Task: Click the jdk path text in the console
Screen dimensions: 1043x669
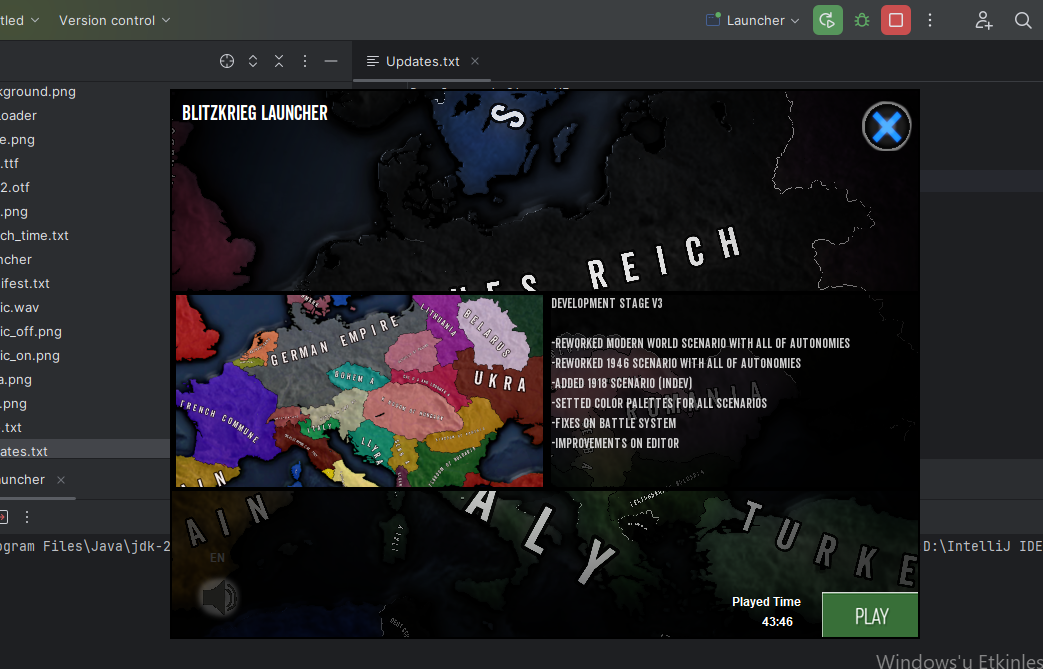Action: click(85, 547)
